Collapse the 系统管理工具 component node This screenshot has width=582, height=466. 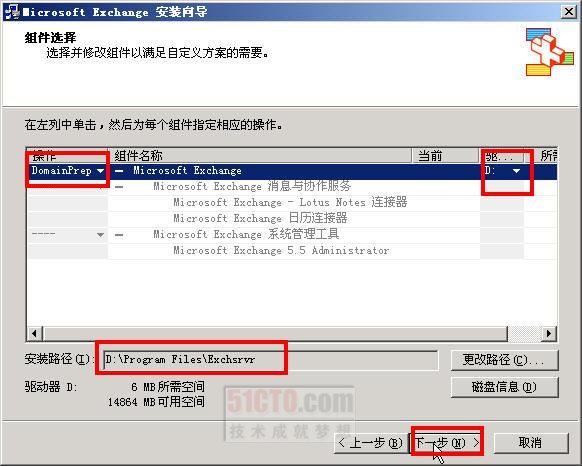click(119, 235)
